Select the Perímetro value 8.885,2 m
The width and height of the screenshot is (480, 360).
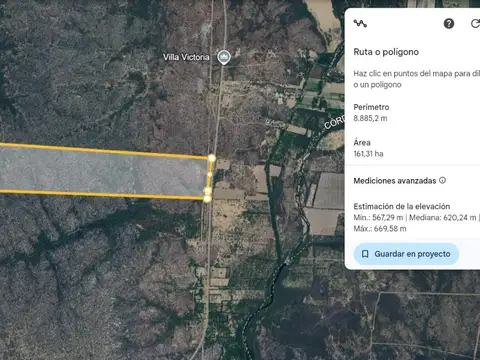370,118
